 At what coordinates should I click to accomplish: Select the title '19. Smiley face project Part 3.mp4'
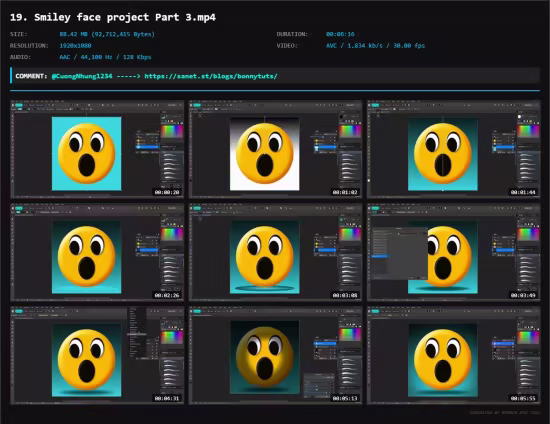[113, 17]
